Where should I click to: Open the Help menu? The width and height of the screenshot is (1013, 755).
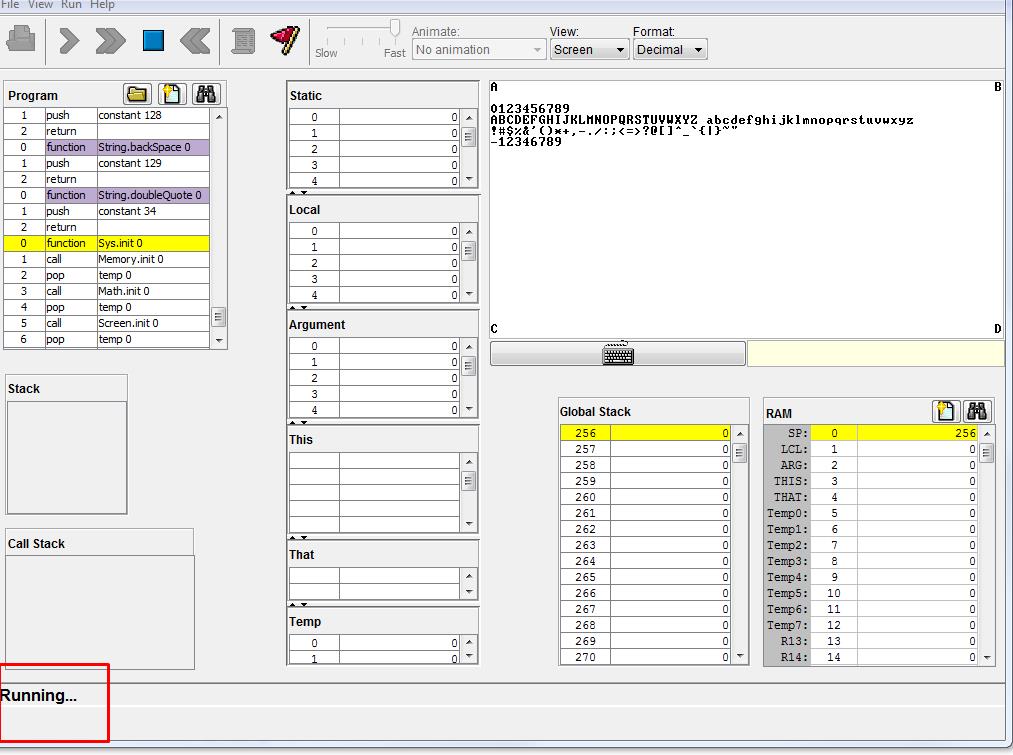102,5
